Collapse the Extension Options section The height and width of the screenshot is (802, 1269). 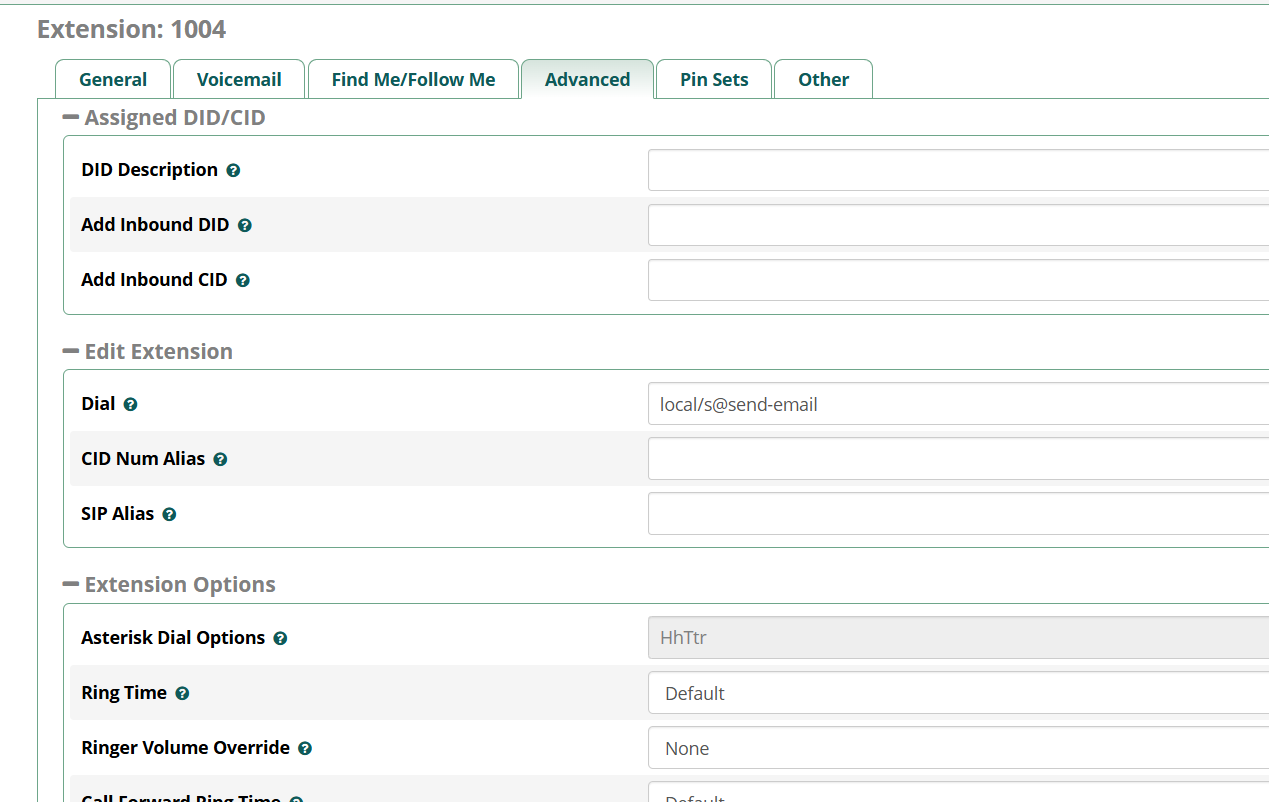[x=71, y=585]
